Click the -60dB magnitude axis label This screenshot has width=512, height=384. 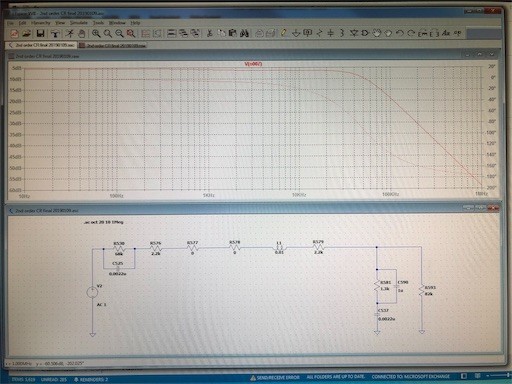pyautogui.click(x=15, y=190)
